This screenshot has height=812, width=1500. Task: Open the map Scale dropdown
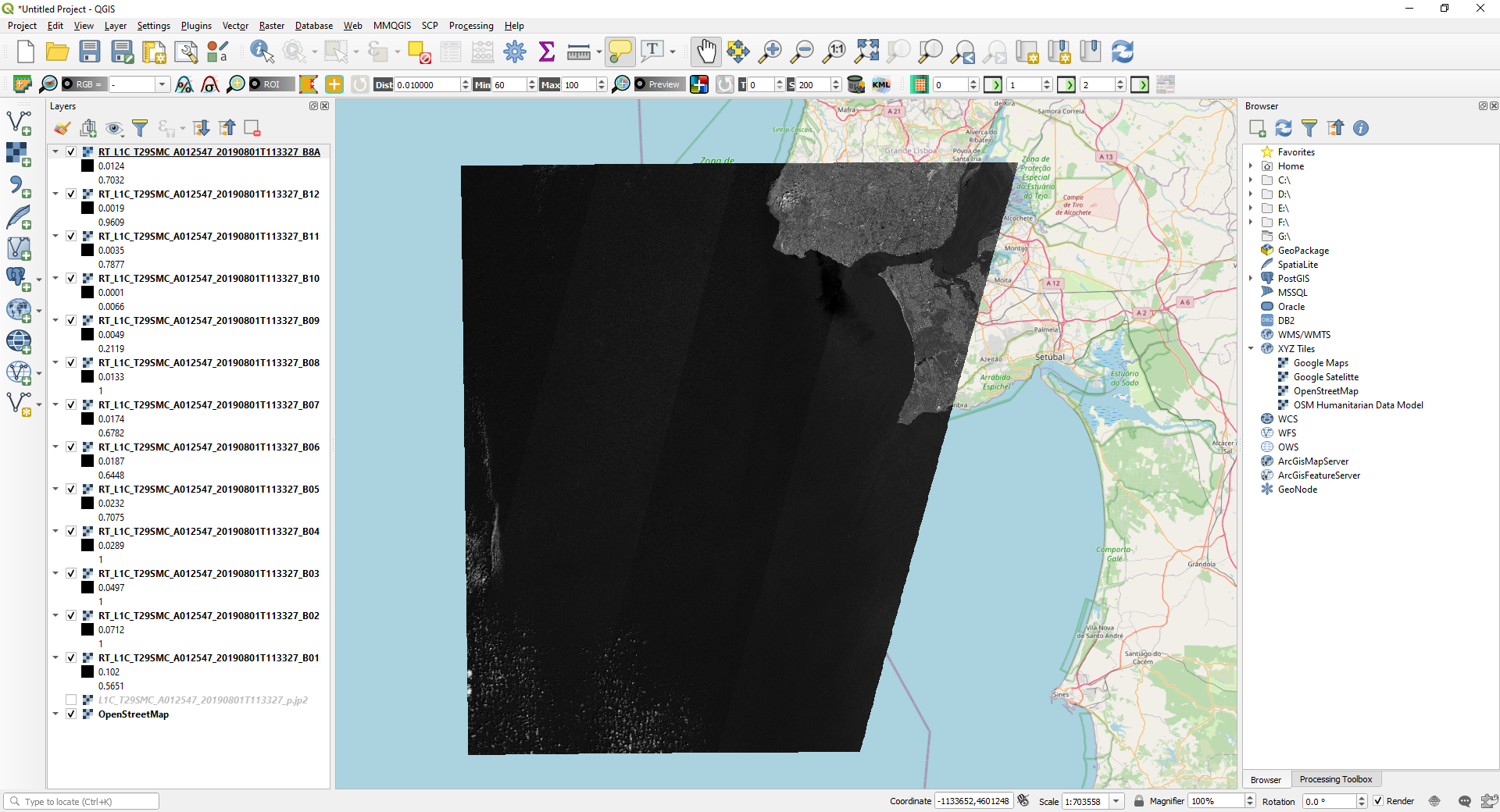(x=1116, y=801)
